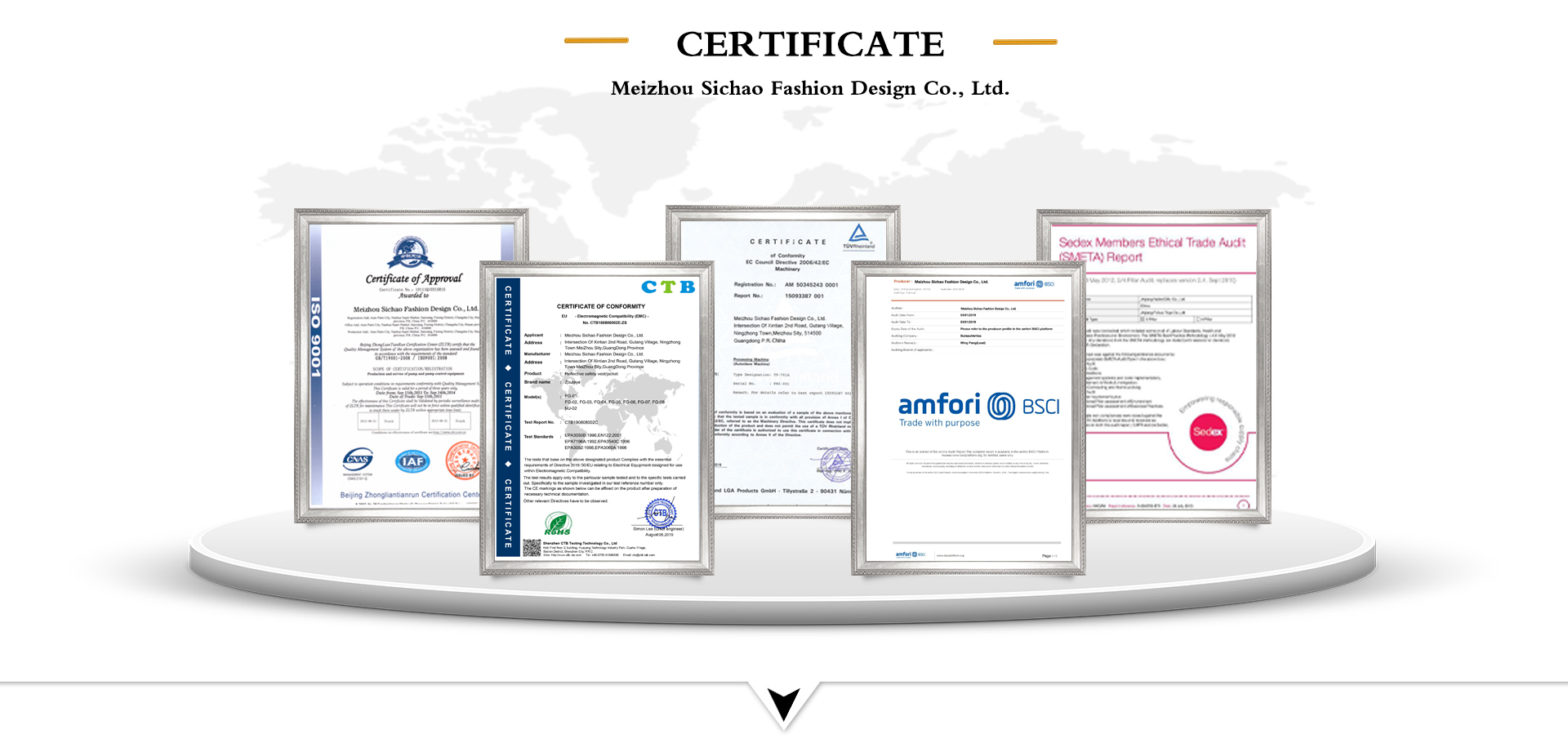Image resolution: width=1568 pixels, height=743 pixels.
Task: Click the pink Sedex circle logo
Action: coord(1208,432)
